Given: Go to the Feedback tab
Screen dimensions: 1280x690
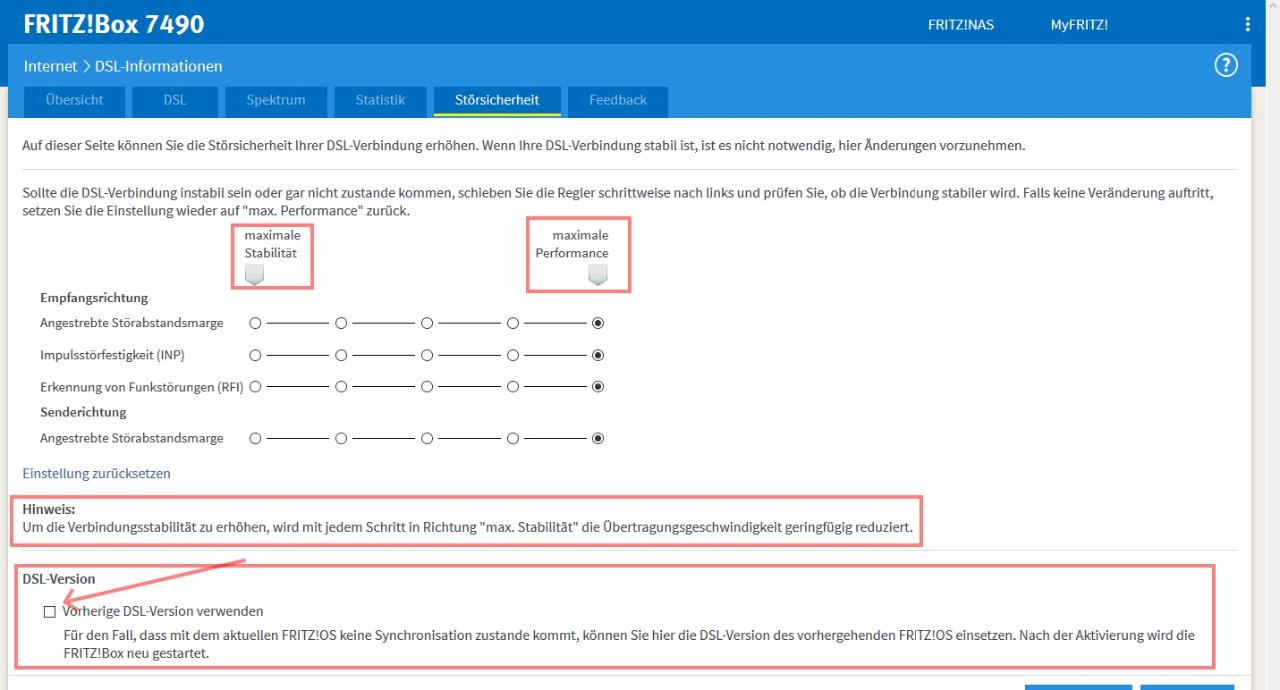Looking at the screenshot, I should [x=618, y=100].
